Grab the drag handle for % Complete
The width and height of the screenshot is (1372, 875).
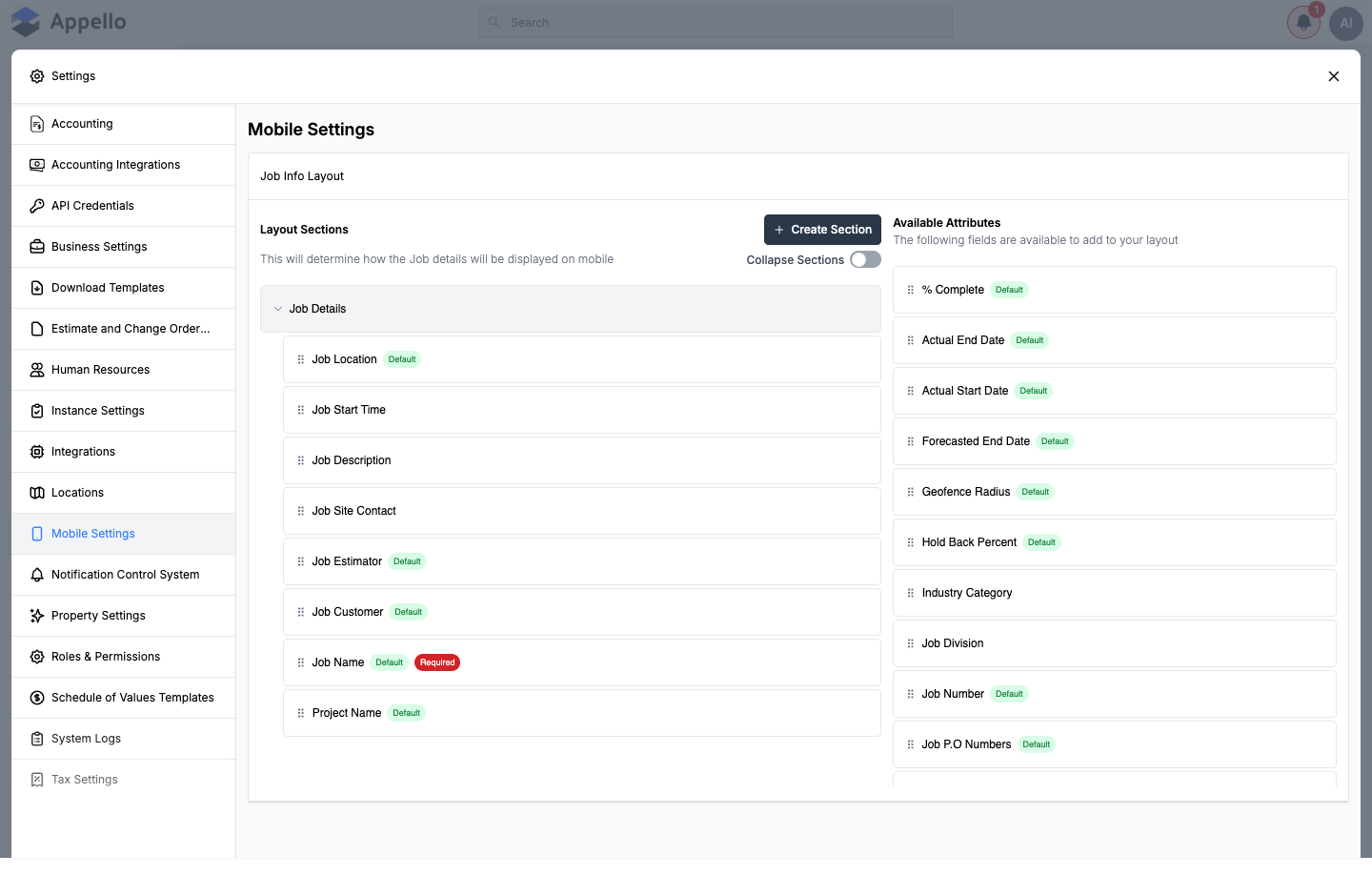(x=911, y=290)
